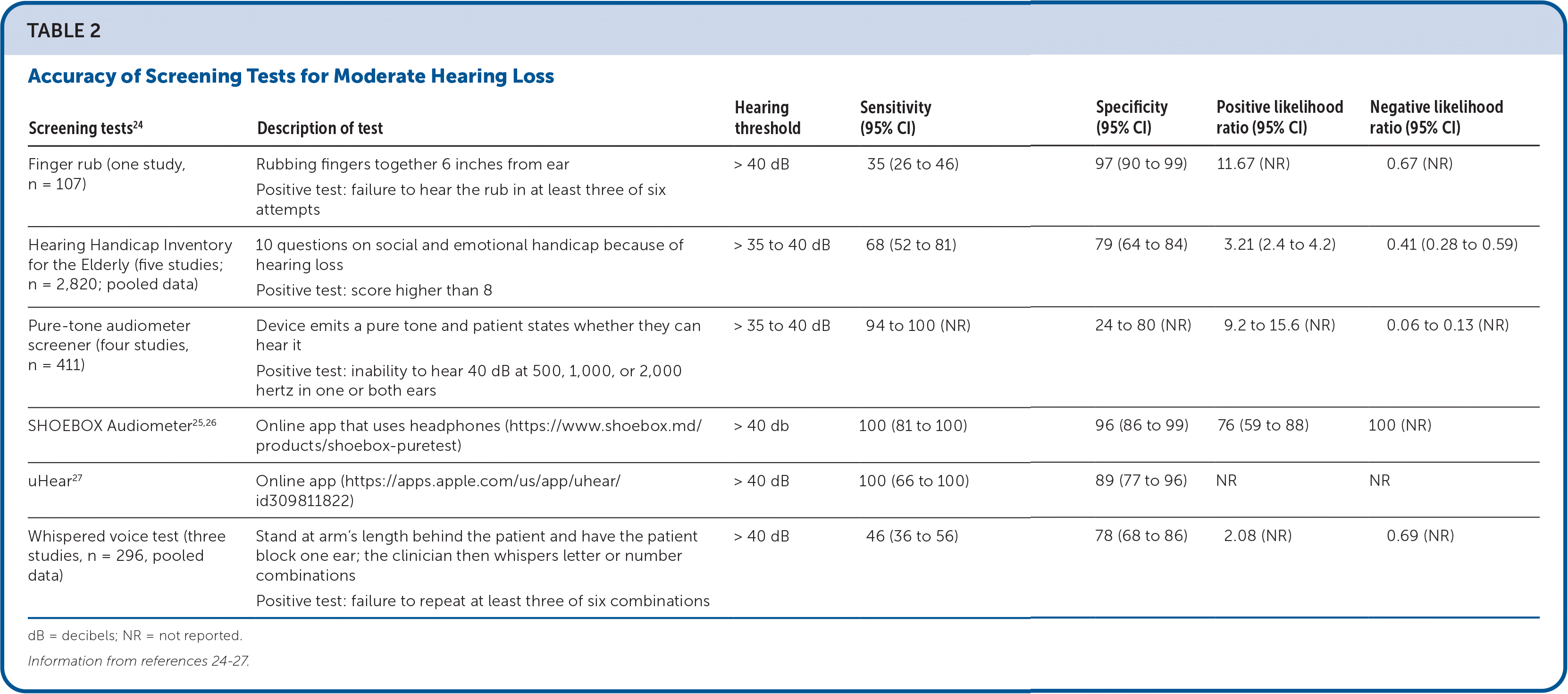The width and height of the screenshot is (1568, 694).
Task: Select the Pure-tone audiometer screener row name
Action: point(109,345)
